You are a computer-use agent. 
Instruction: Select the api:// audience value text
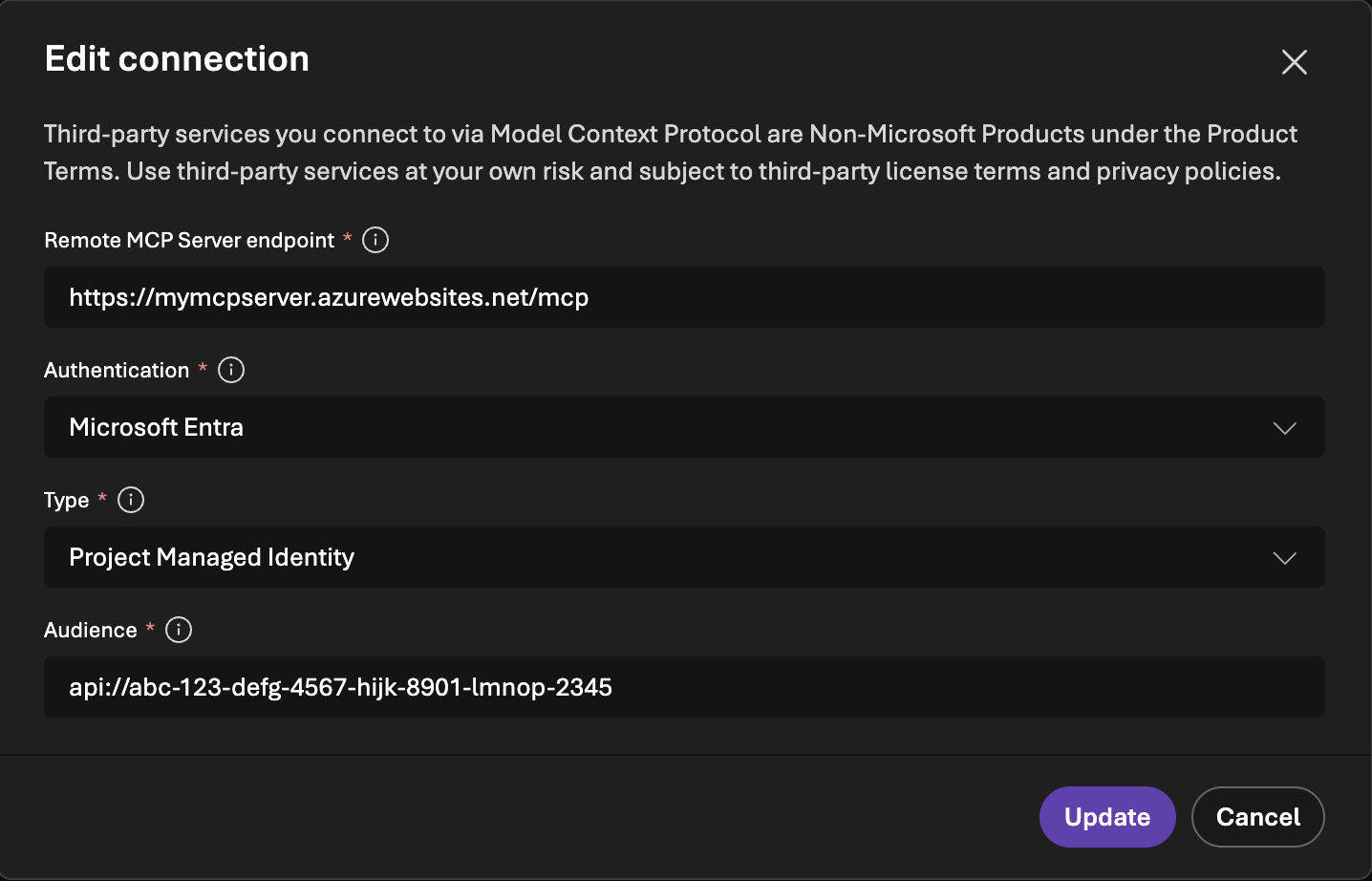[x=340, y=687]
